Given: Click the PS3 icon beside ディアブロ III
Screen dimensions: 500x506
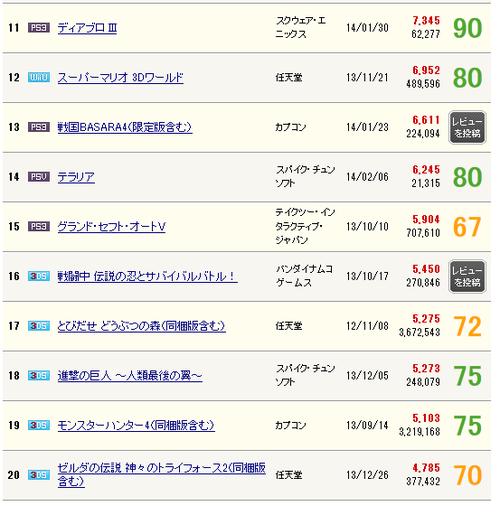Looking at the screenshot, I should click(39, 28).
